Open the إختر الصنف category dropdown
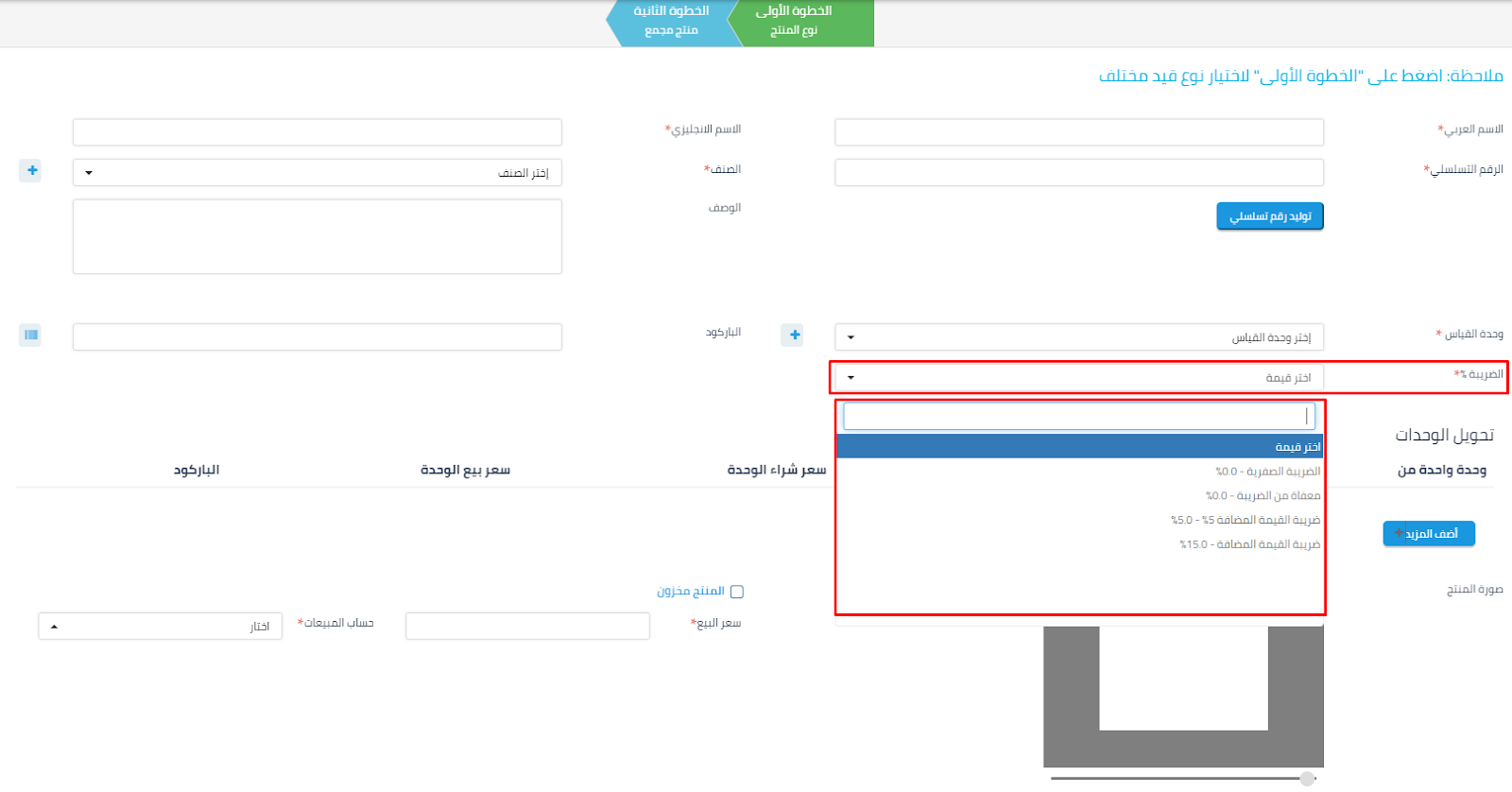Viewport: 1512px width, 792px height. 317,173
